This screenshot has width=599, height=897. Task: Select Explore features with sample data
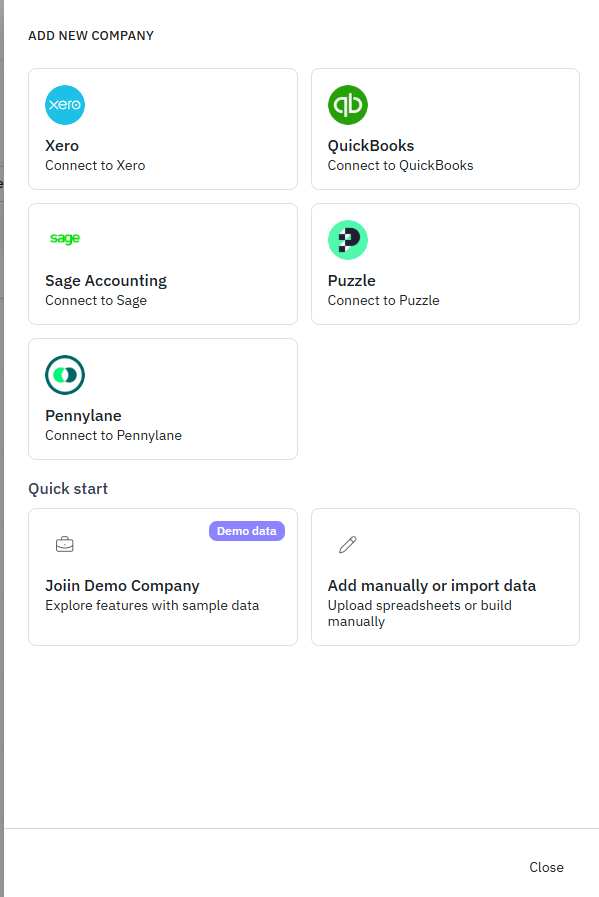tap(152, 605)
